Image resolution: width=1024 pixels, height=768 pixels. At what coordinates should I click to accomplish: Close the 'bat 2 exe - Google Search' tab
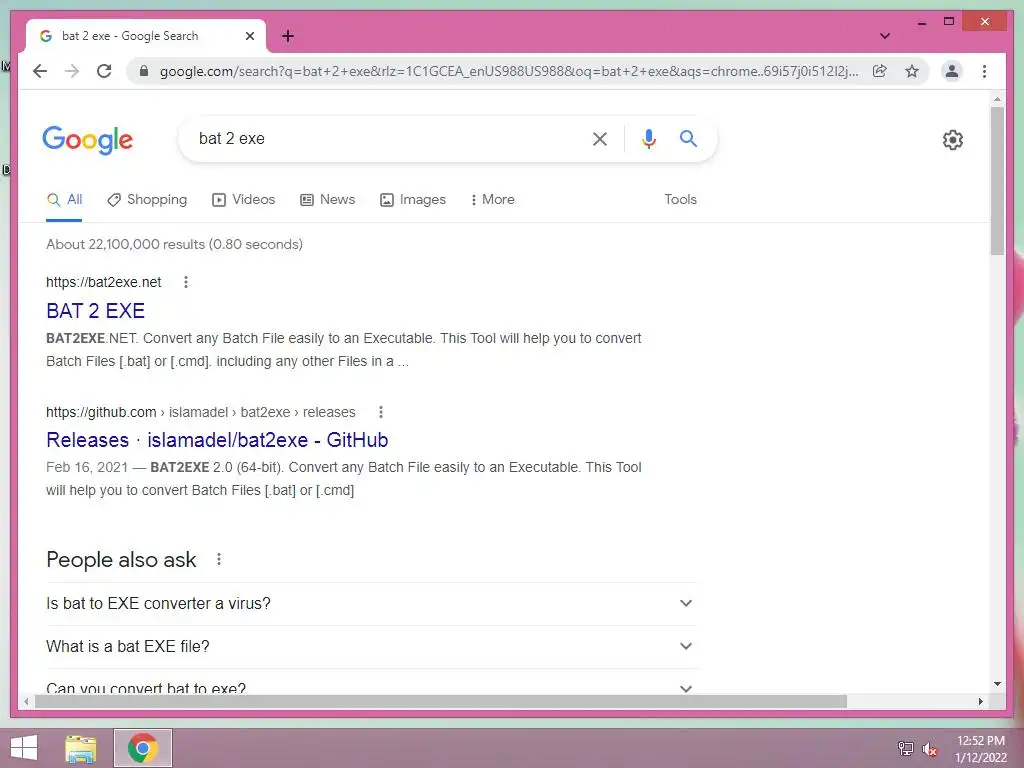click(x=249, y=37)
